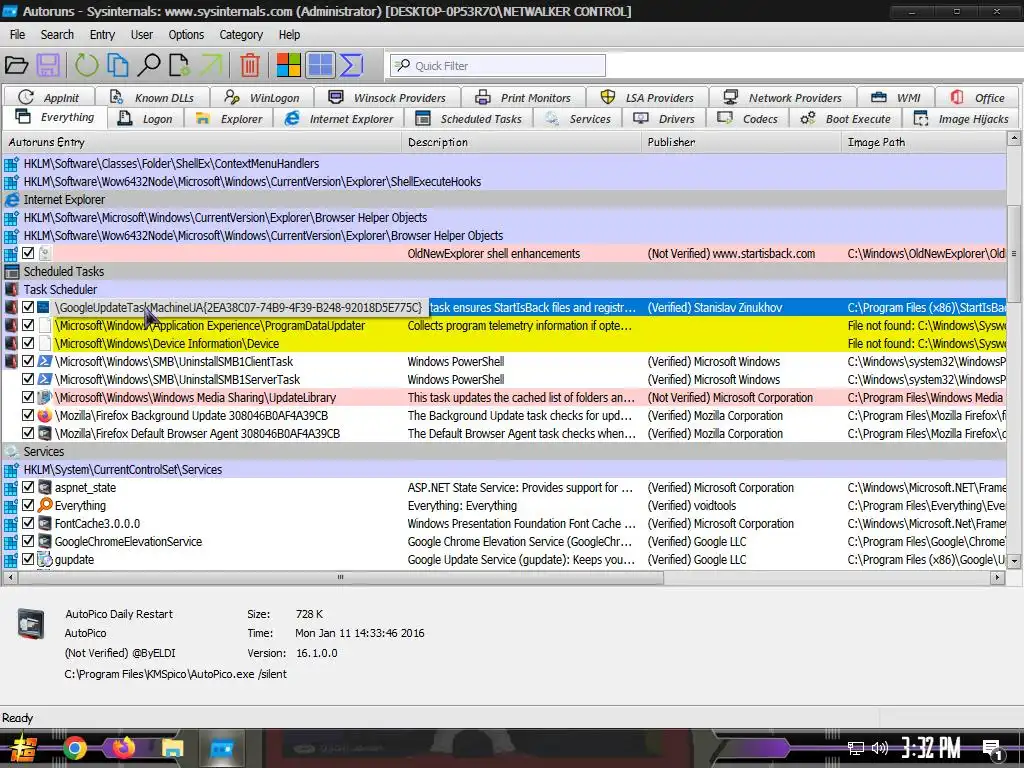The width and height of the screenshot is (1024, 768).
Task: Click the Firefox icon in the taskbar
Action: [123, 748]
